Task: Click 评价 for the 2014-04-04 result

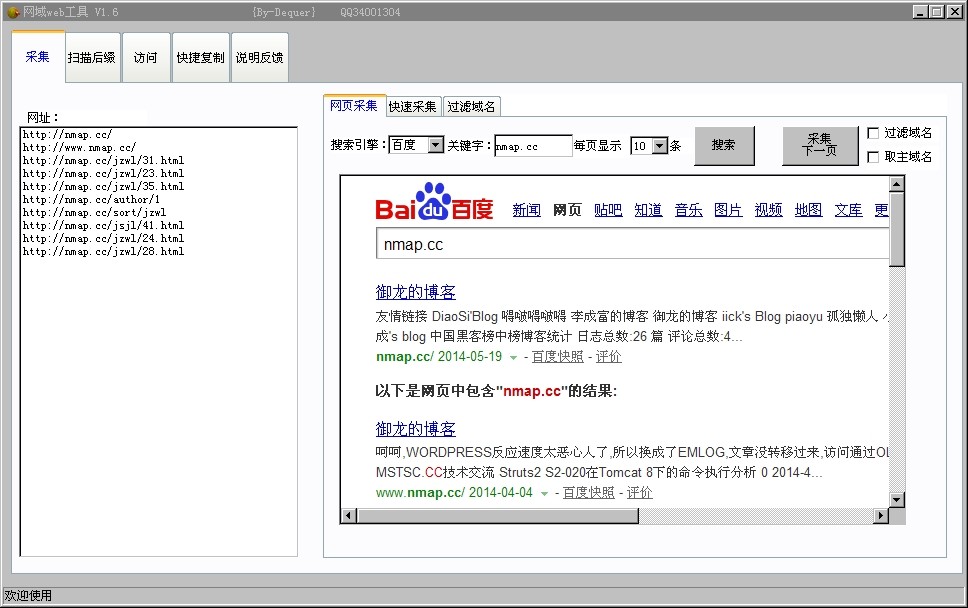Action: [640, 493]
